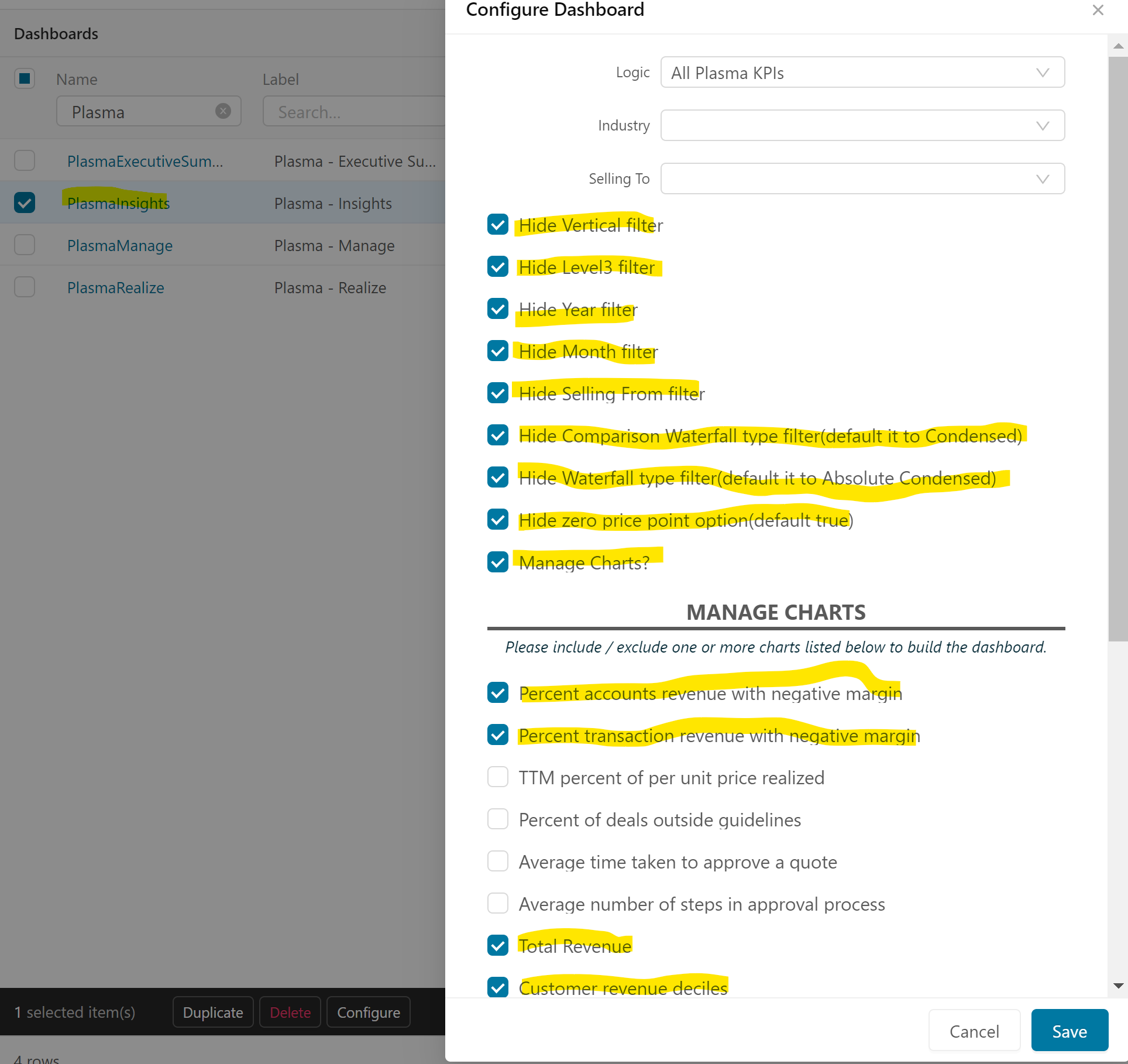Click Duplicate in the selection bar
Image resolution: width=1128 pixels, height=1064 pixels.
click(x=213, y=1012)
